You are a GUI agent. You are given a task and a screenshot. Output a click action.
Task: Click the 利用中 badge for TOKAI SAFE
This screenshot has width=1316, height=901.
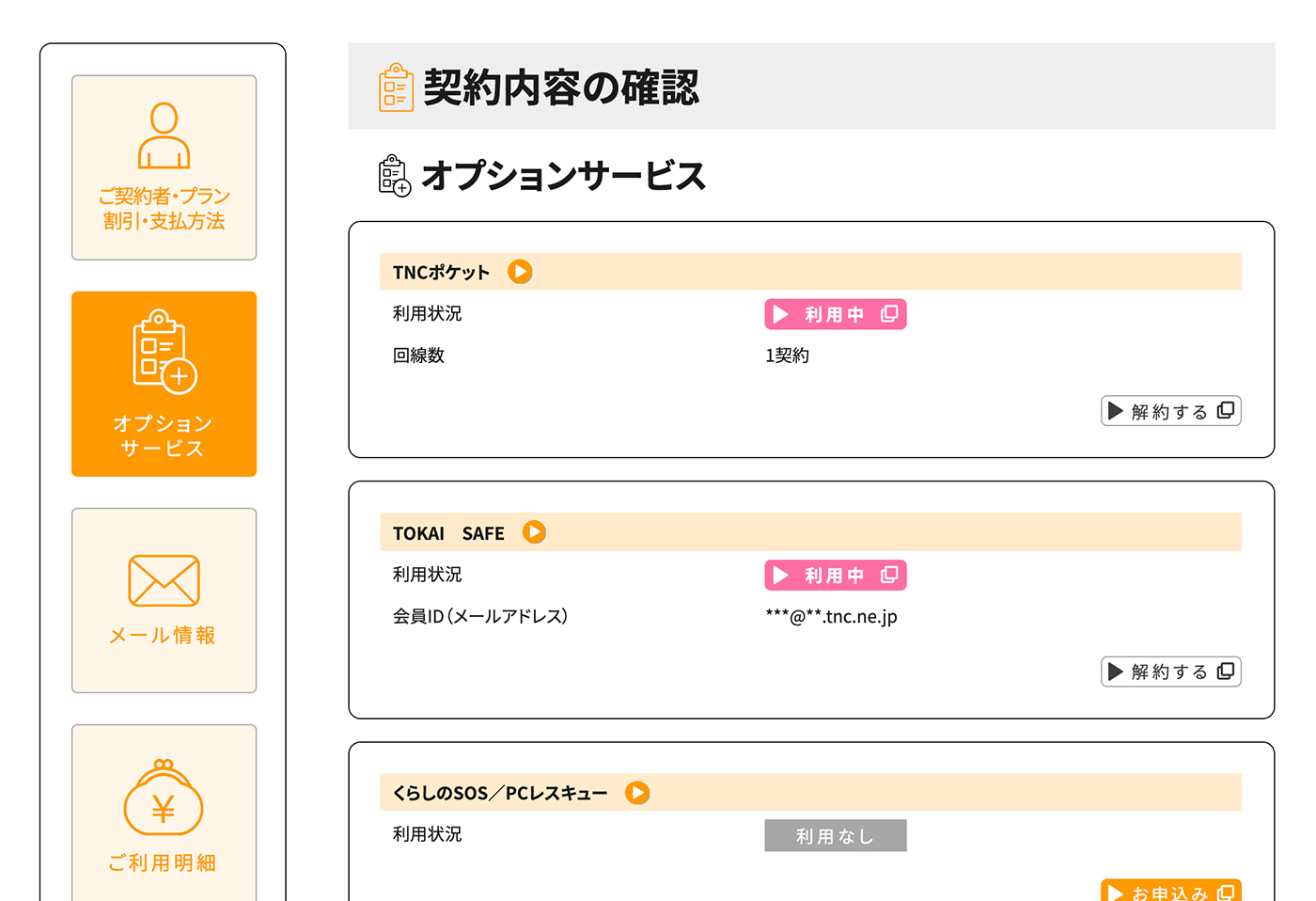(834, 575)
